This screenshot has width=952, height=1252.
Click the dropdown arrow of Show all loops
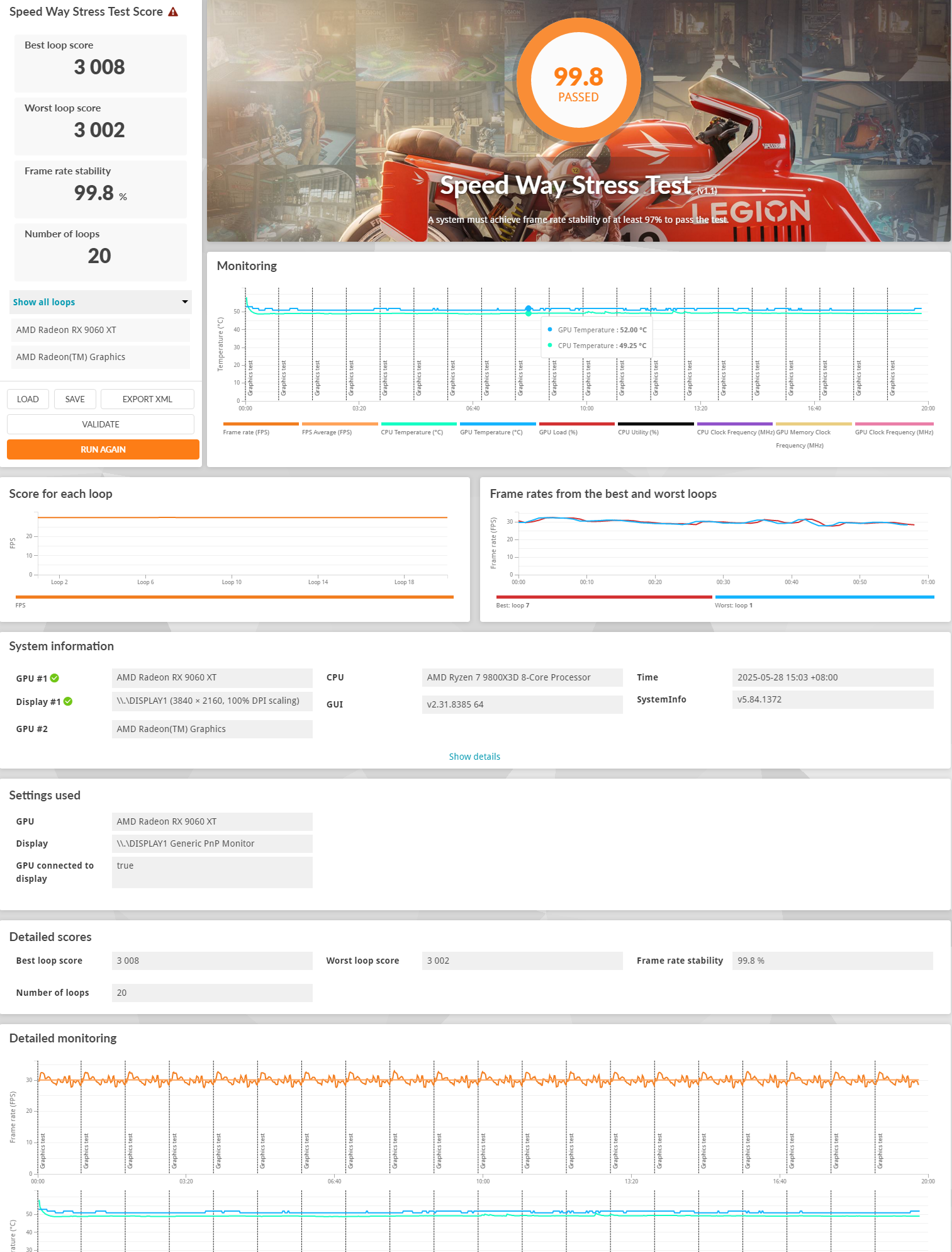point(185,302)
